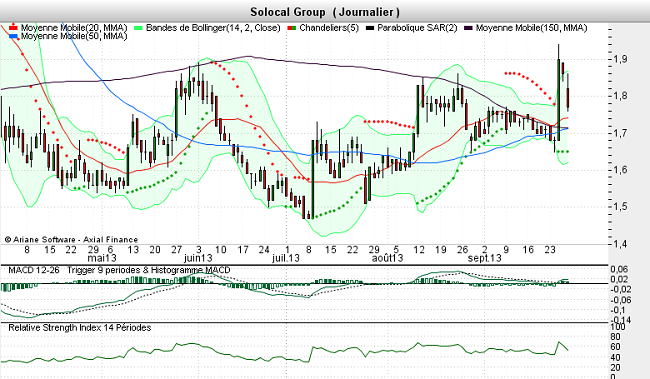Screen dimensions: 650x379
Task: Click the 1,9 price axis label
Action: pos(620,59)
